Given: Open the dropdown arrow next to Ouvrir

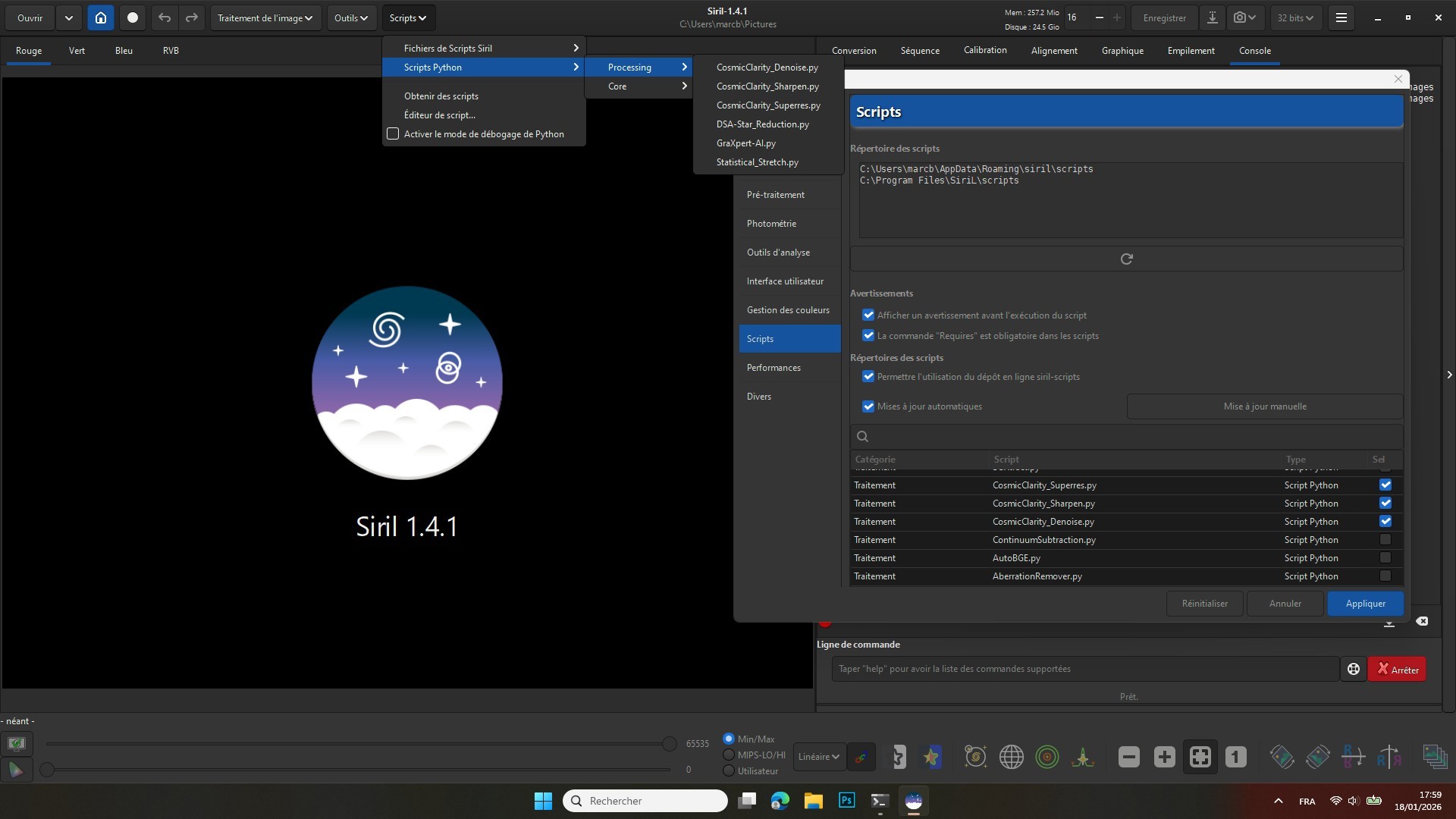Looking at the screenshot, I should [68, 17].
